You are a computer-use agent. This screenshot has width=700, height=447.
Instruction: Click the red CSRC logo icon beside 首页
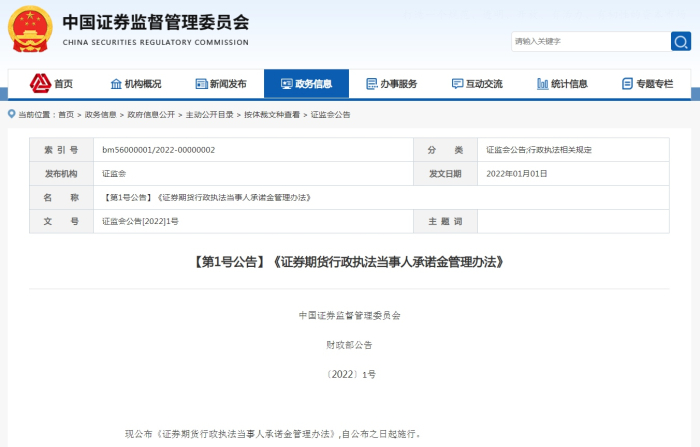click(x=41, y=84)
